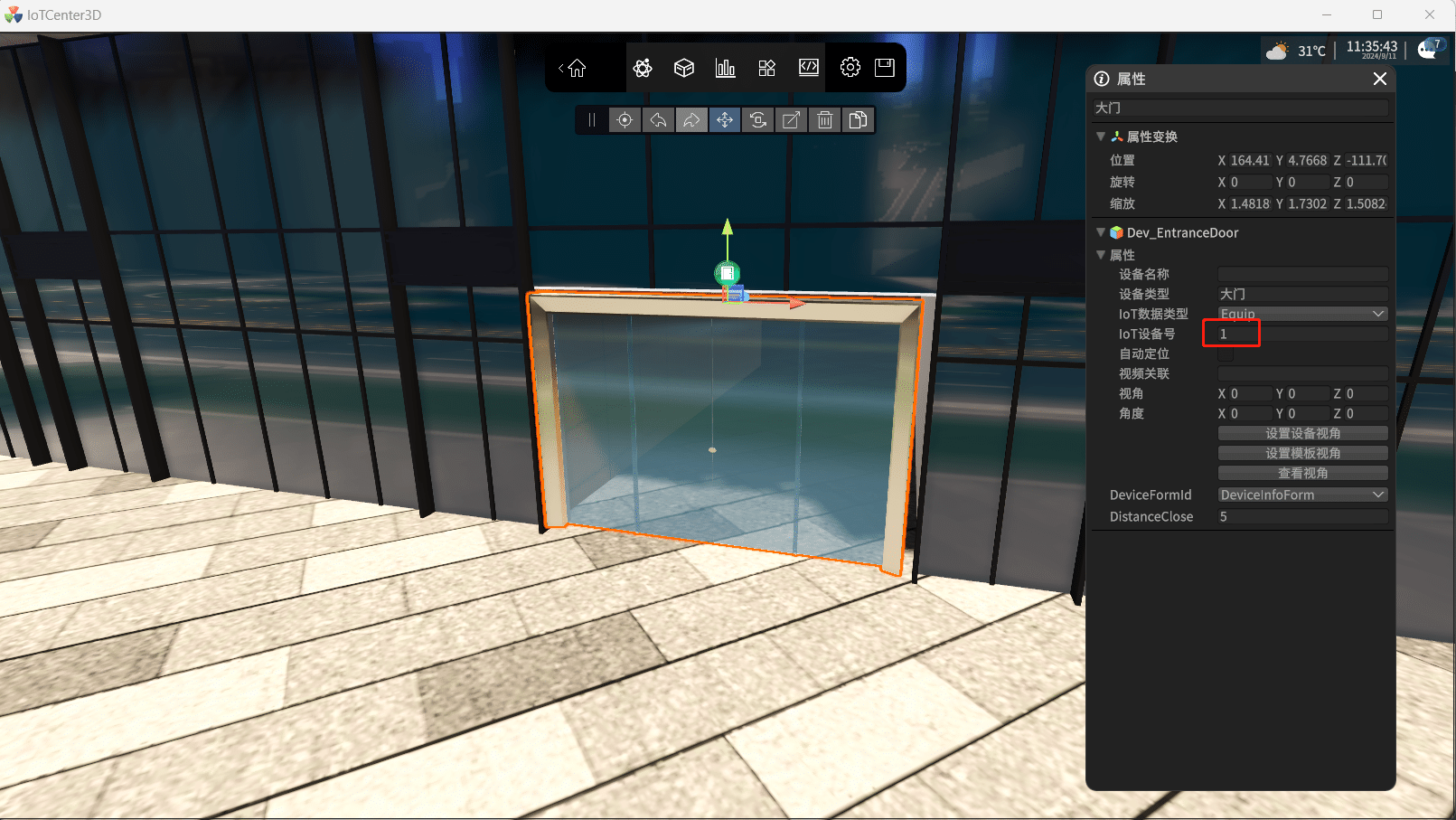The image size is (1456, 820).
Task: Duplicate the selected object with the copy icon
Action: (859, 120)
